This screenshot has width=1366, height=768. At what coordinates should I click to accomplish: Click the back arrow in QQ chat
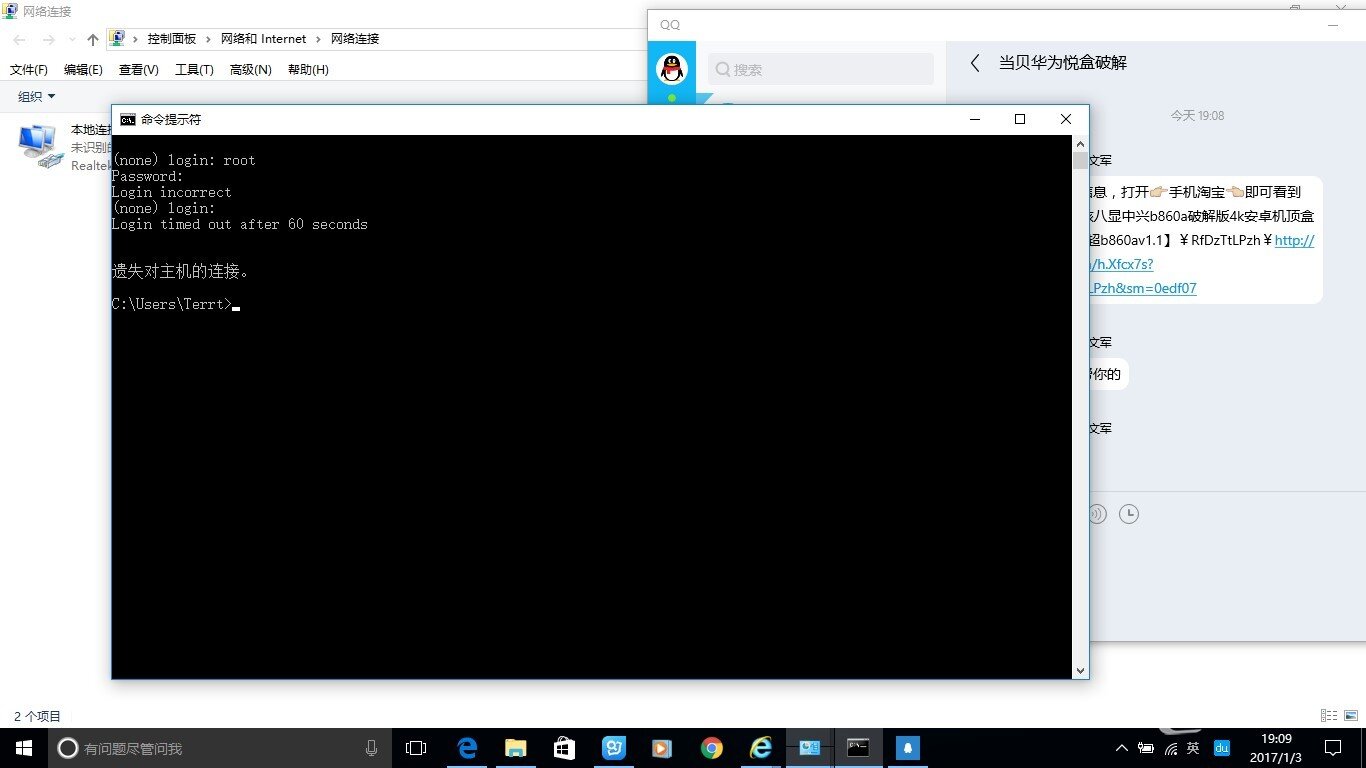[x=975, y=63]
